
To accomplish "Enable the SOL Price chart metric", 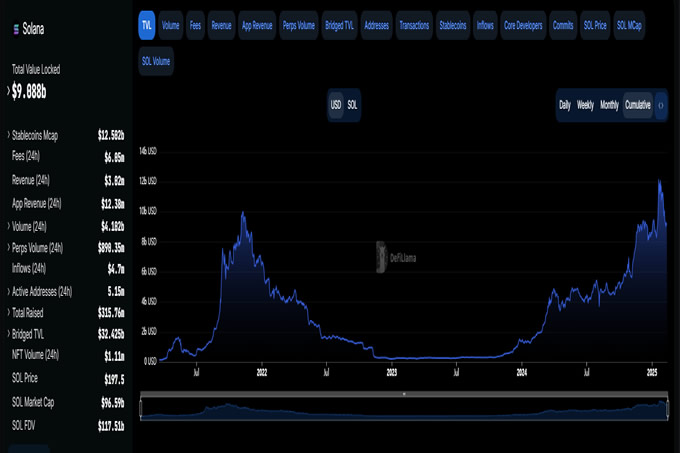I will pos(594,24).
